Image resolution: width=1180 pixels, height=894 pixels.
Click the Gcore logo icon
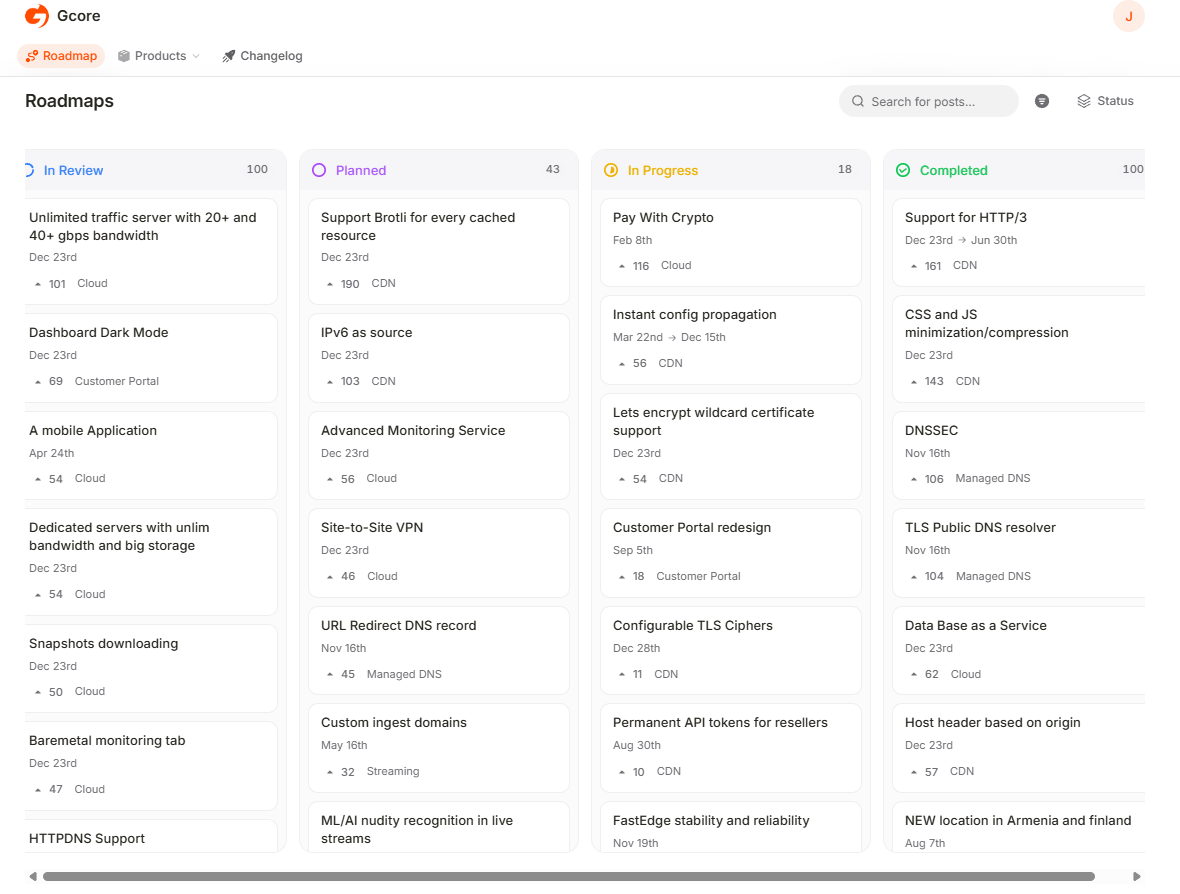click(37, 16)
